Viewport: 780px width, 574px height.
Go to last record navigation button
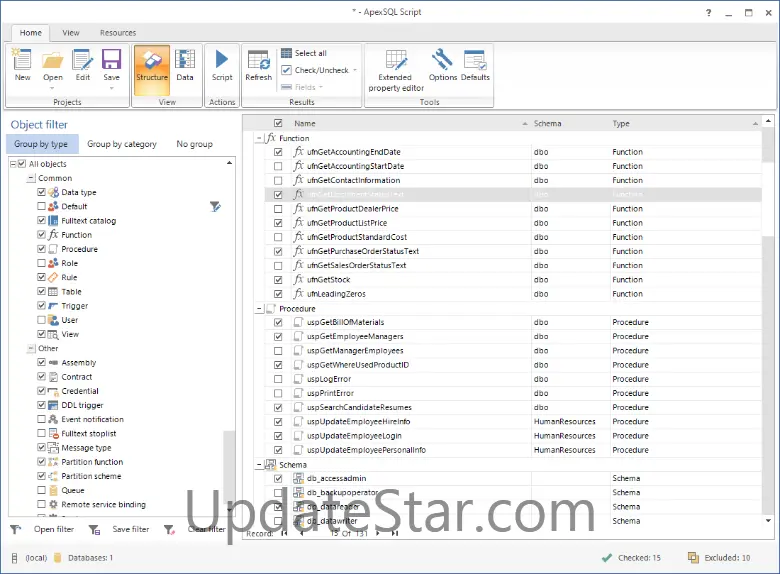pyautogui.click(x=394, y=533)
